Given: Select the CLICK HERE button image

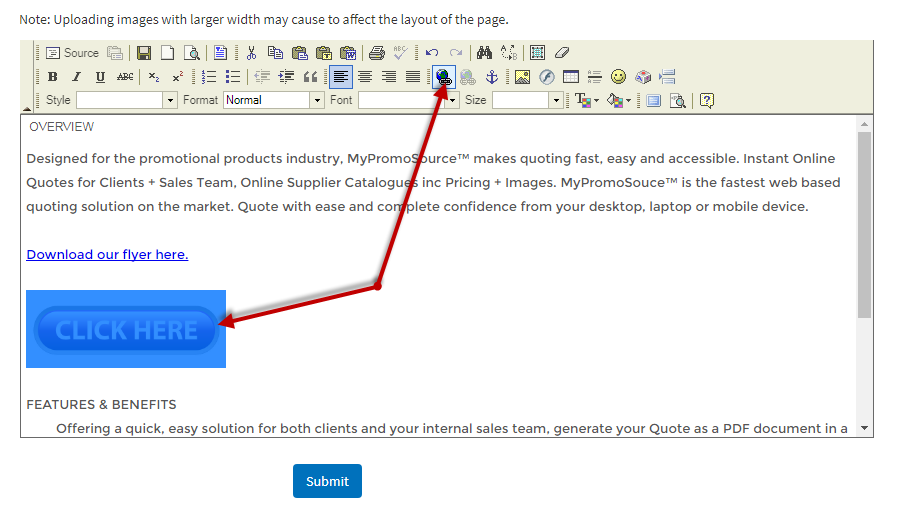Looking at the screenshot, I should click(x=126, y=329).
